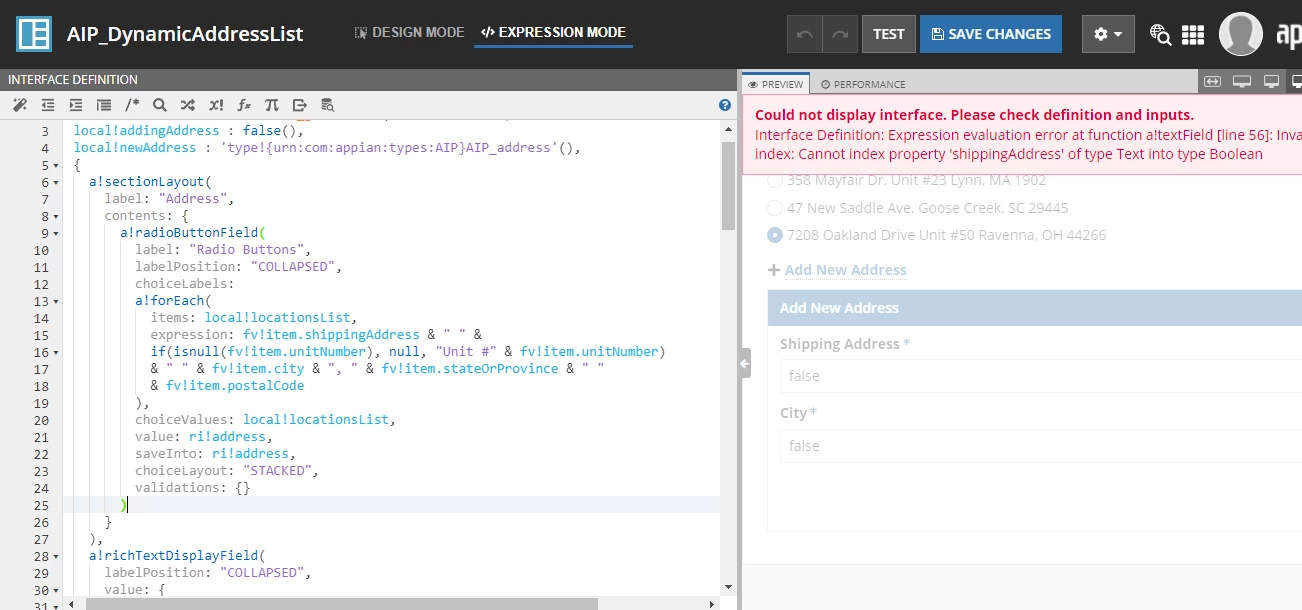Select the second desktop monitor preview size icon

1271,81
